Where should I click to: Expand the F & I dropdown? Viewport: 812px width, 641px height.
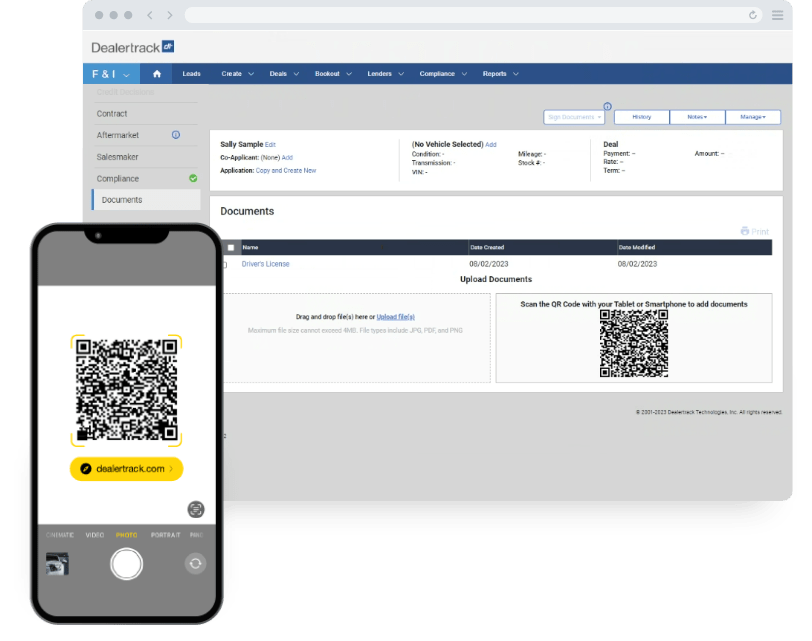111,74
